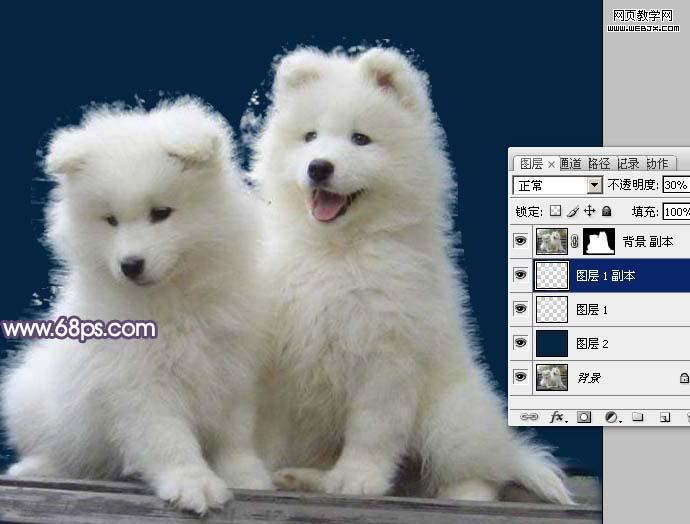Add layer mask button
This screenshot has width=690, height=524.
pyautogui.click(x=584, y=417)
